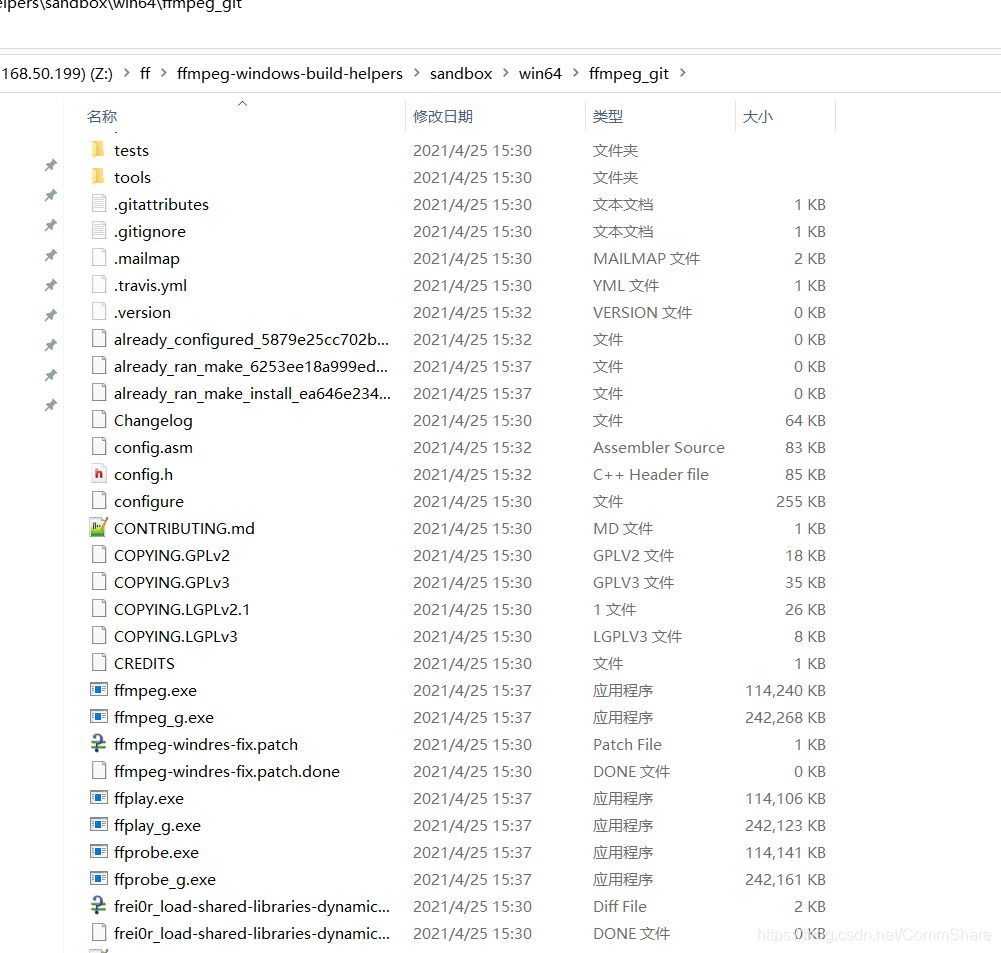Click the .gitignore text file icon
The height and width of the screenshot is (953, 1001).
[x=98, y=230]
